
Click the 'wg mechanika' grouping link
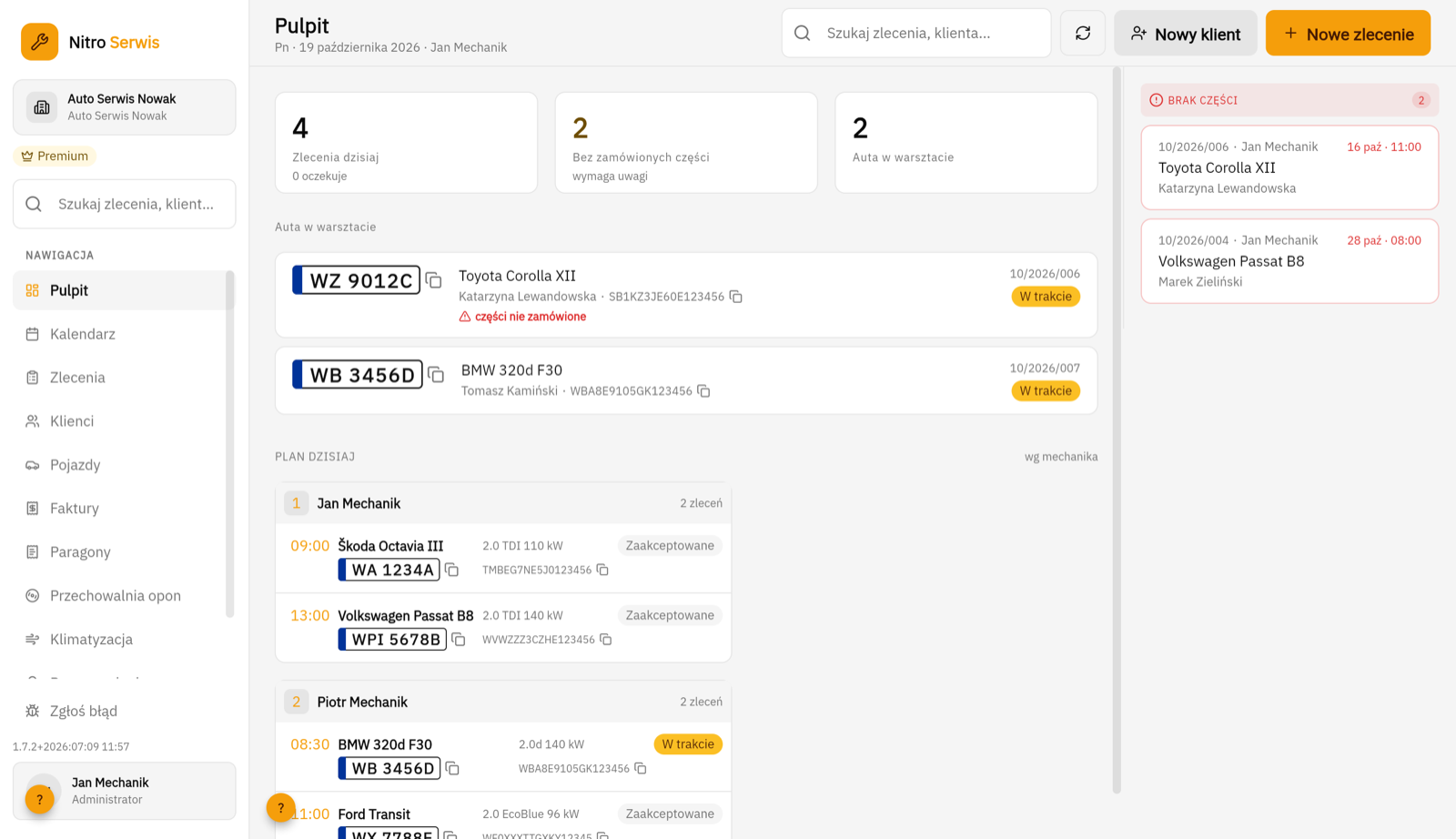click(x=1061, y=457)
